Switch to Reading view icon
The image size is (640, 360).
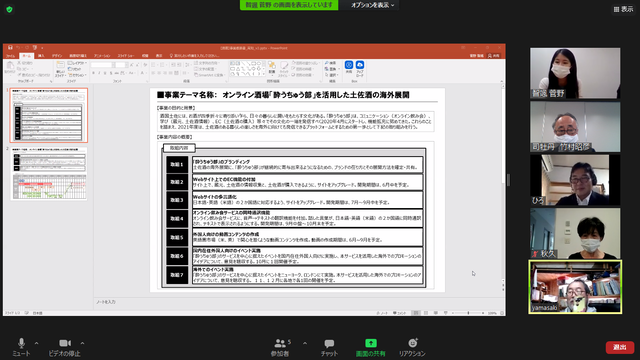coord(436,313)
